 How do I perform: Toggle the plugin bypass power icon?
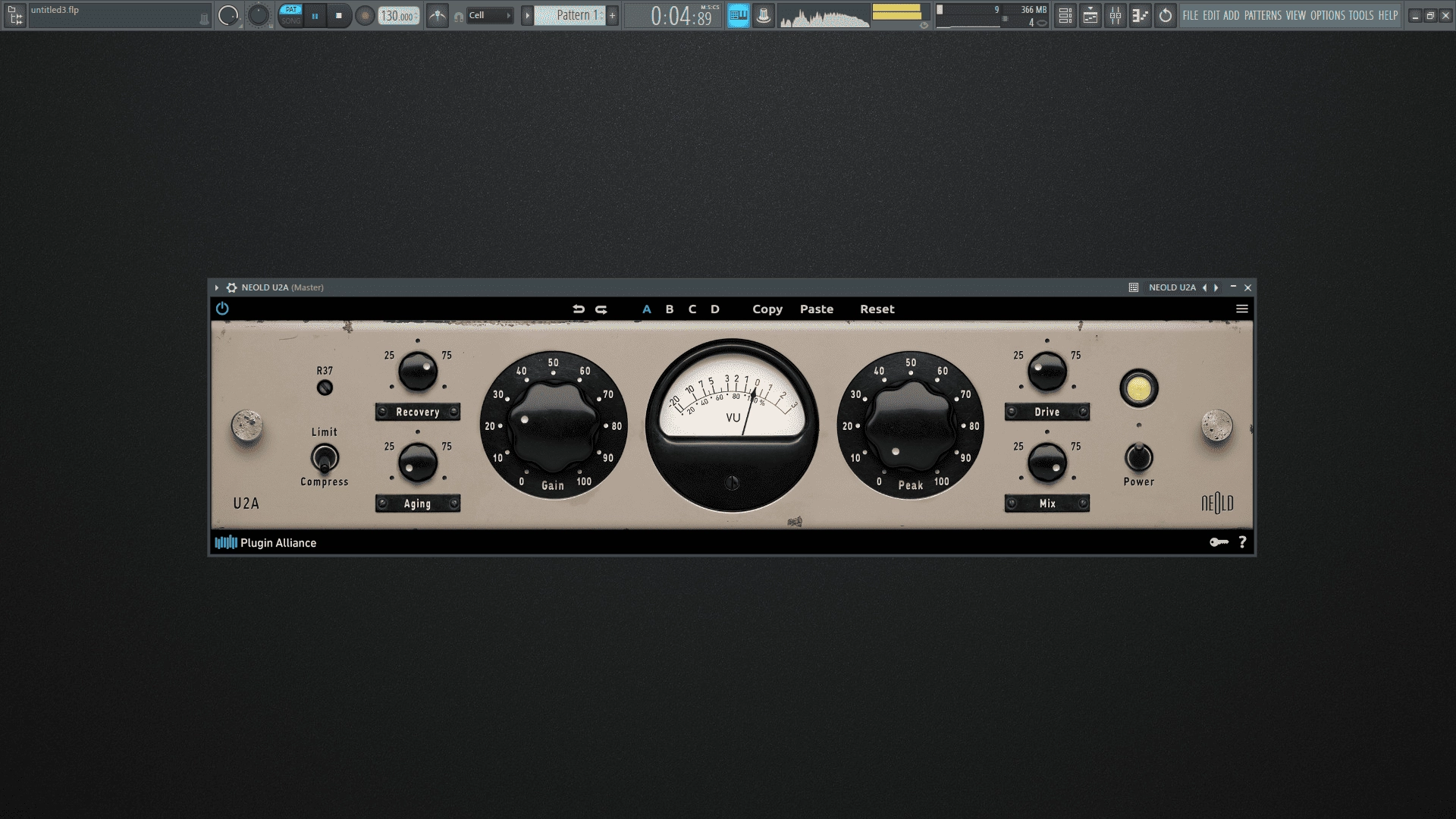click(222, 309)
